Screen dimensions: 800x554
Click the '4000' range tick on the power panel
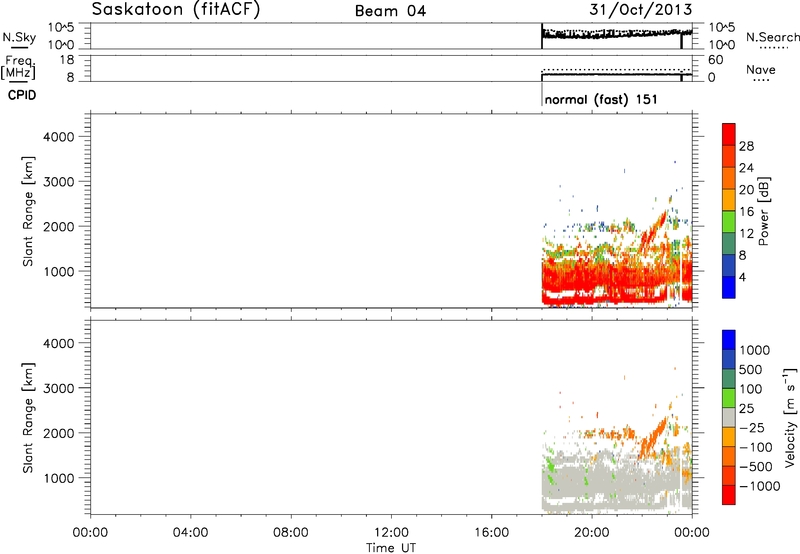59,137
